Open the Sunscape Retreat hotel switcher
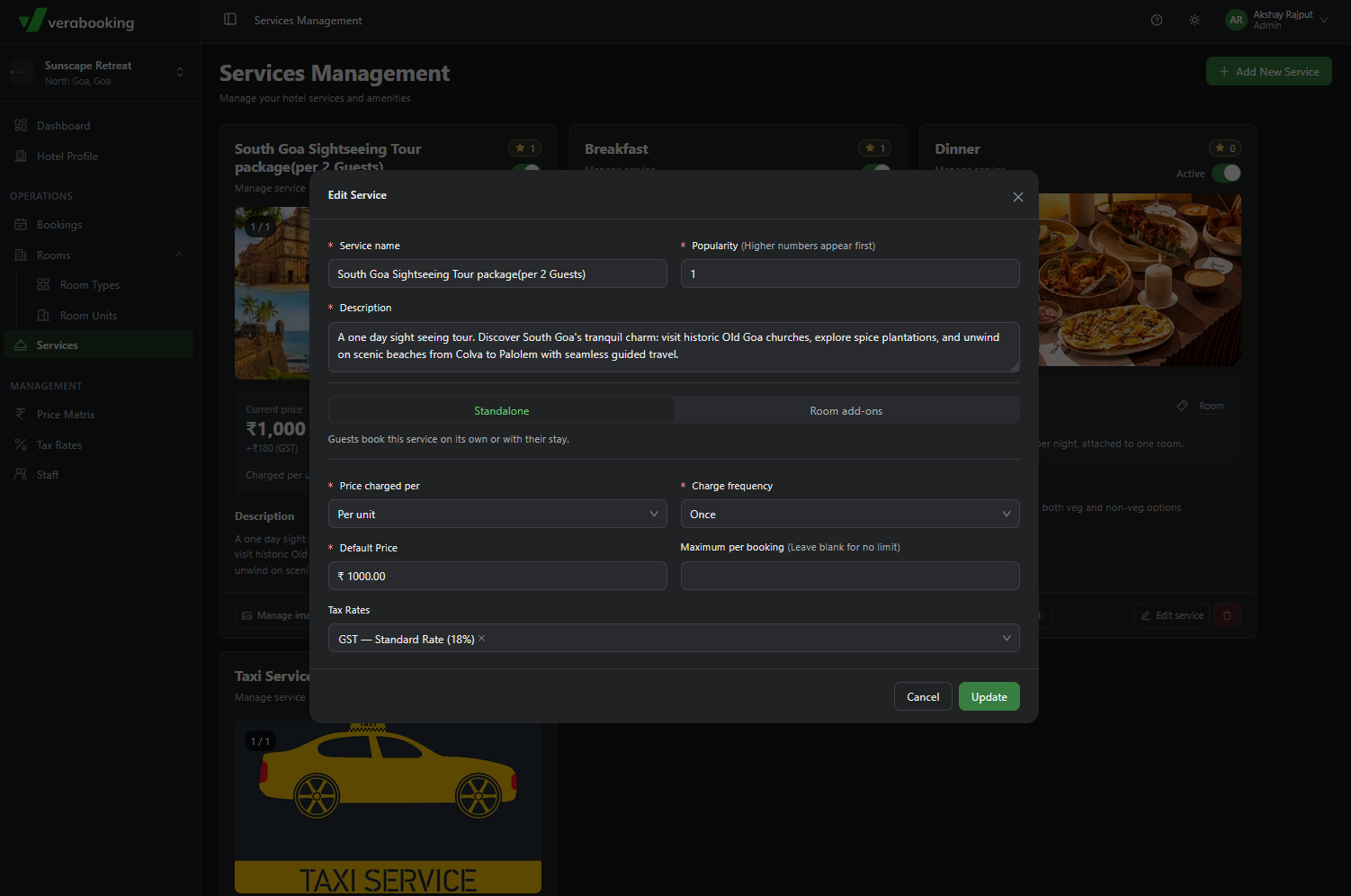 (x=97, y=73)
